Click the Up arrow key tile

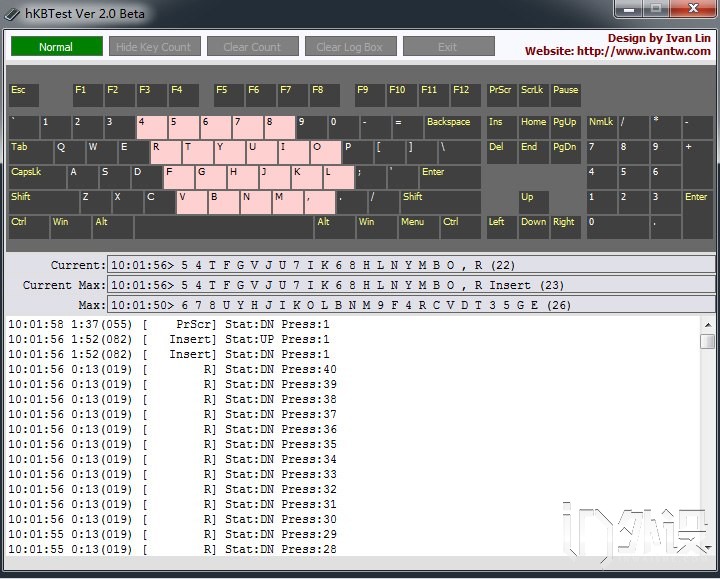click(534, 202)
